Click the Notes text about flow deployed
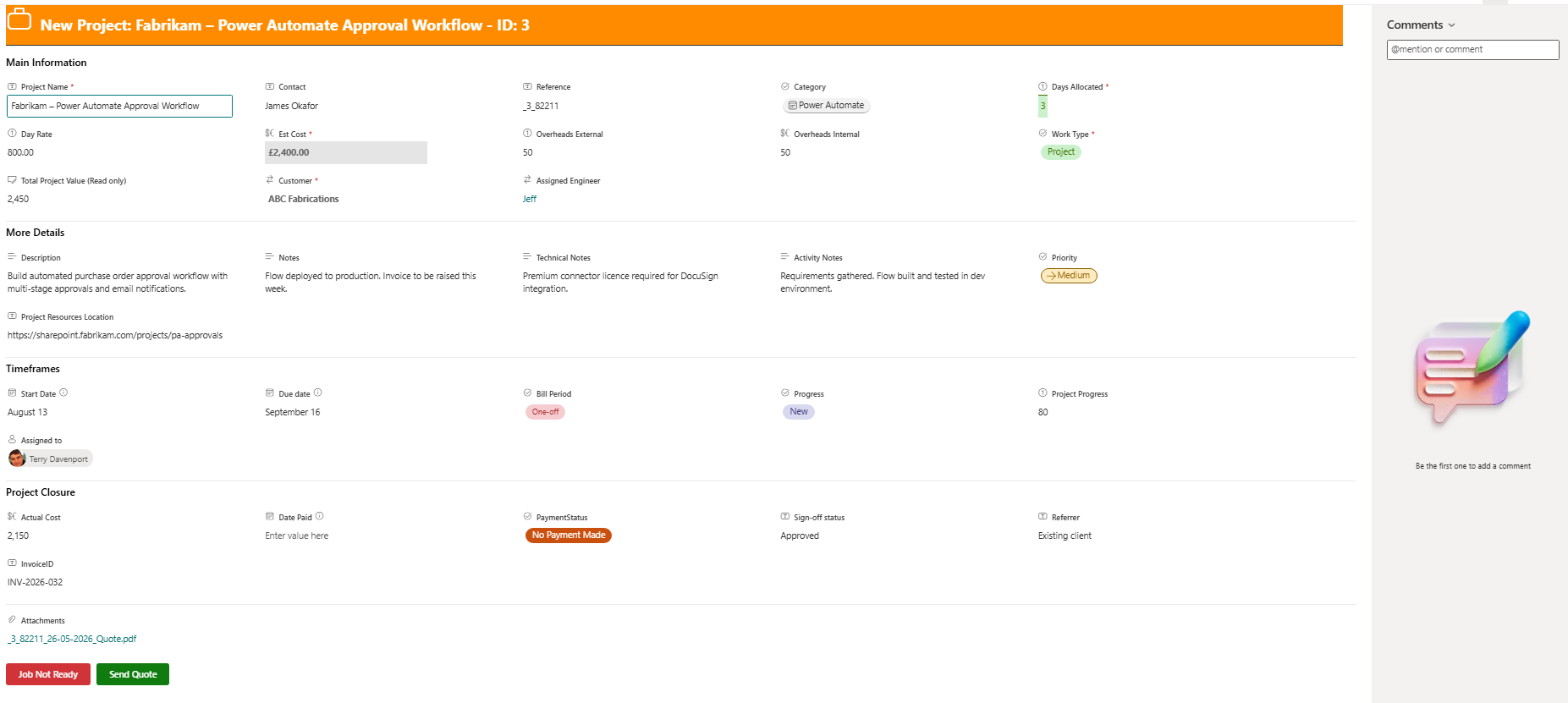The height and width of the screenshot is (703, 1568). pos(371,283)
